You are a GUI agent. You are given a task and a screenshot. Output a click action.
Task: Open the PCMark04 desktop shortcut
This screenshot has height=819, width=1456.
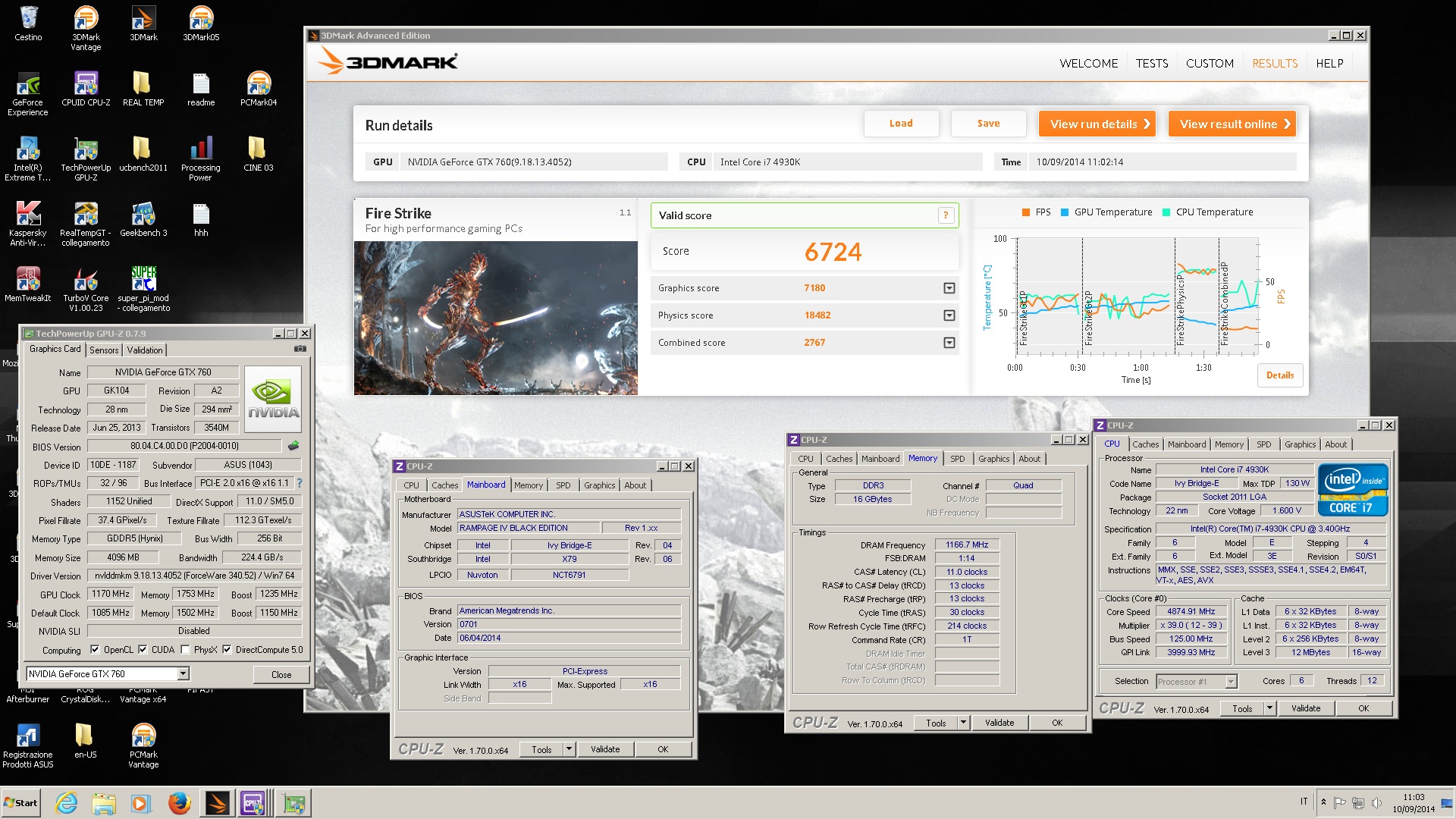pyautogui.click(x=259, y=88)
